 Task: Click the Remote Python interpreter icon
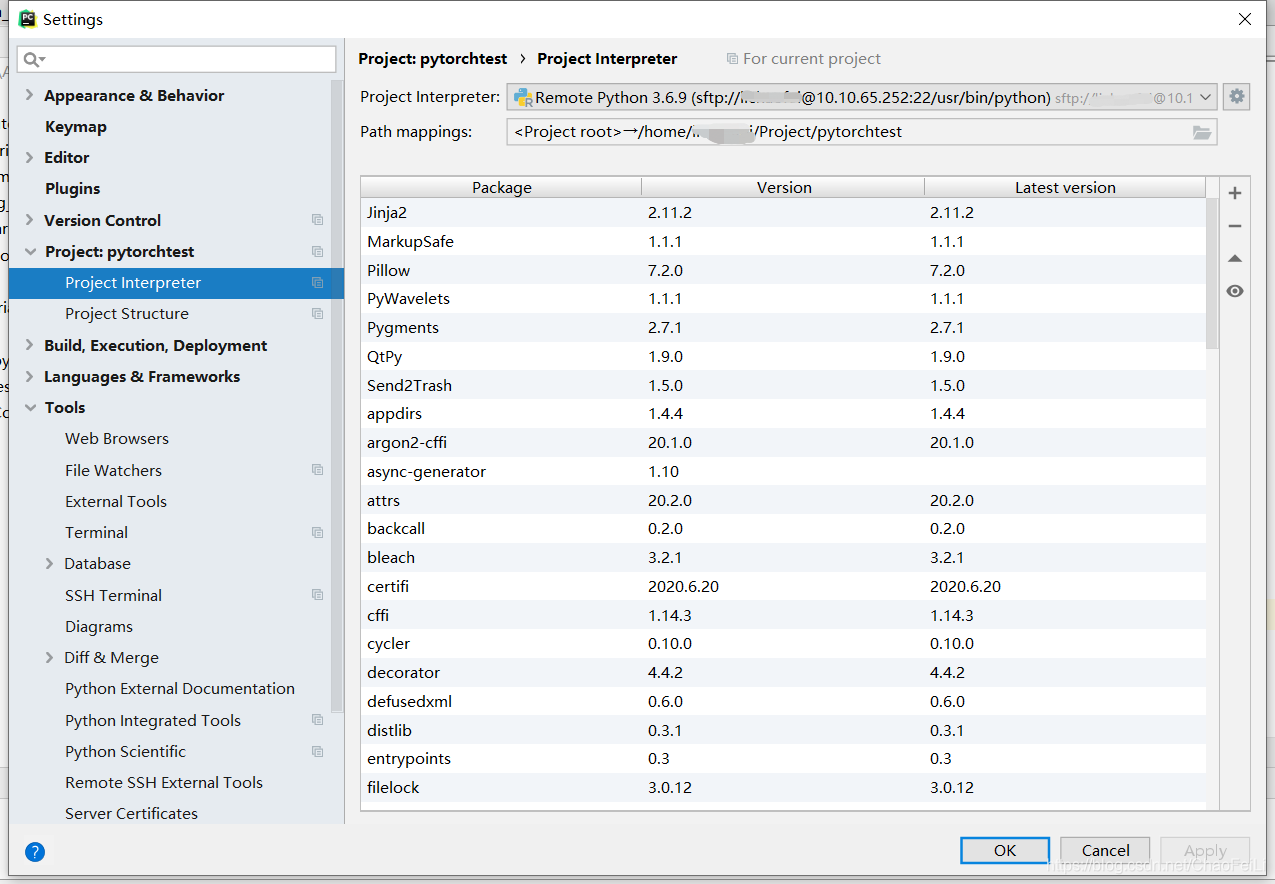[x=525, y=96]
